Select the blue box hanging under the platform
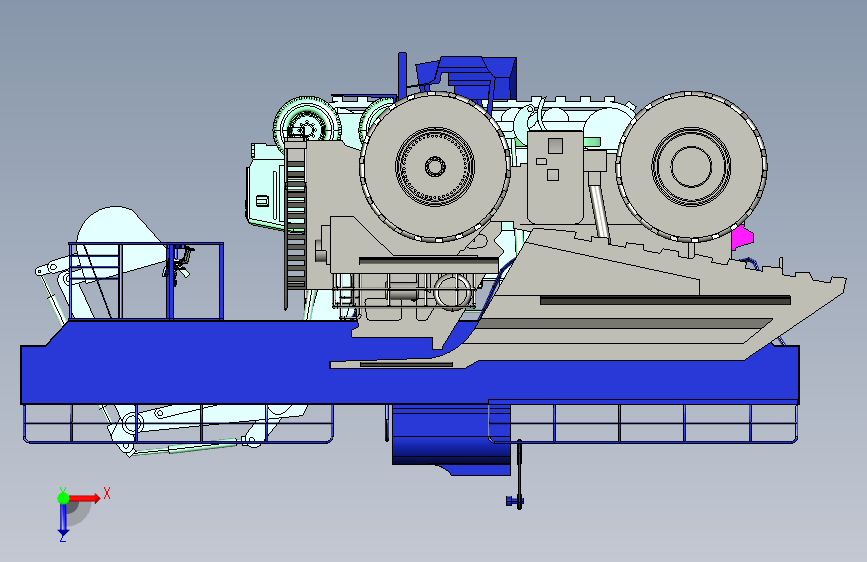The image size is (867, 562). [x=451, y=439]
